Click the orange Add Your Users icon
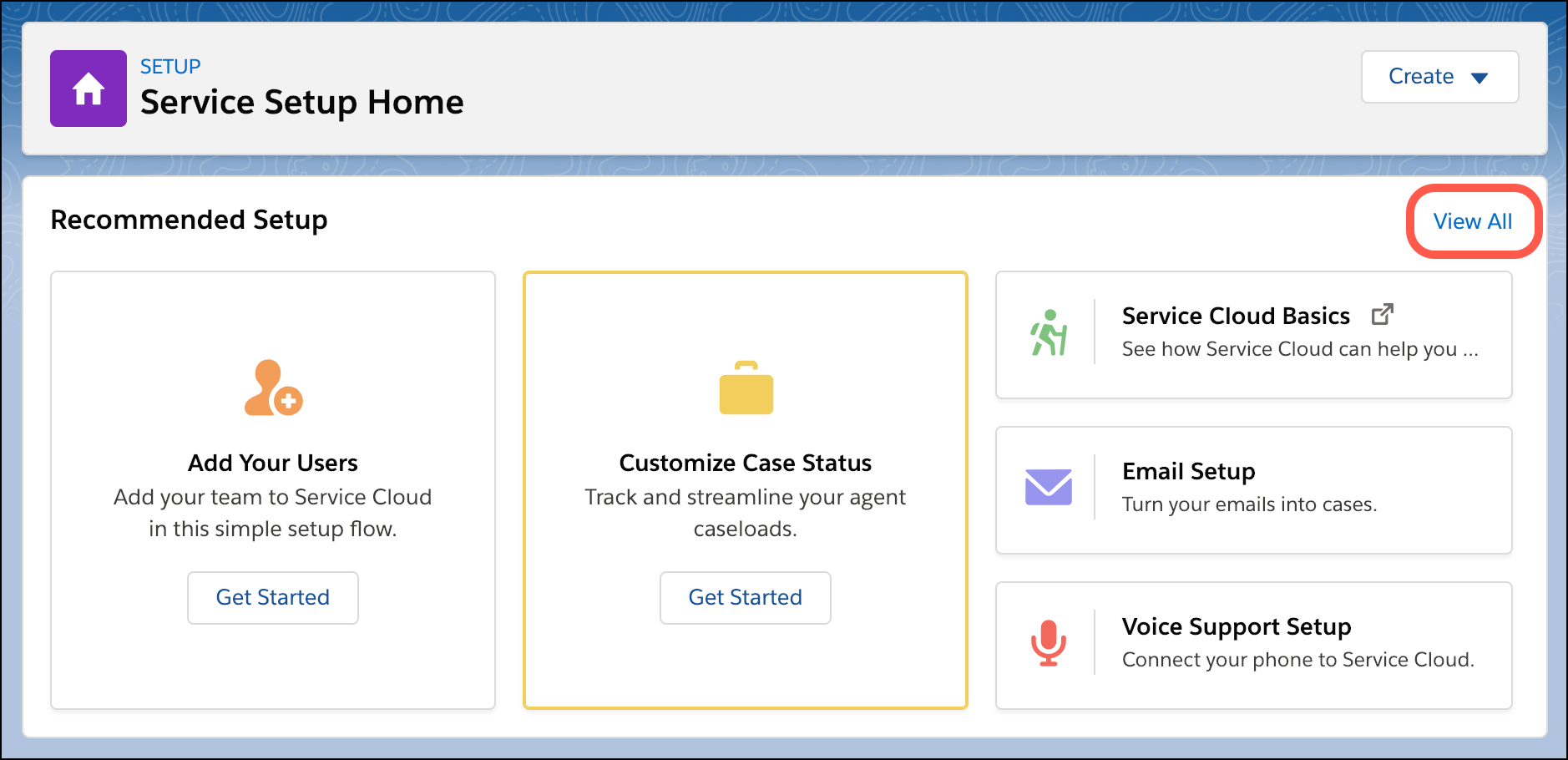 [x=273, y=388]
